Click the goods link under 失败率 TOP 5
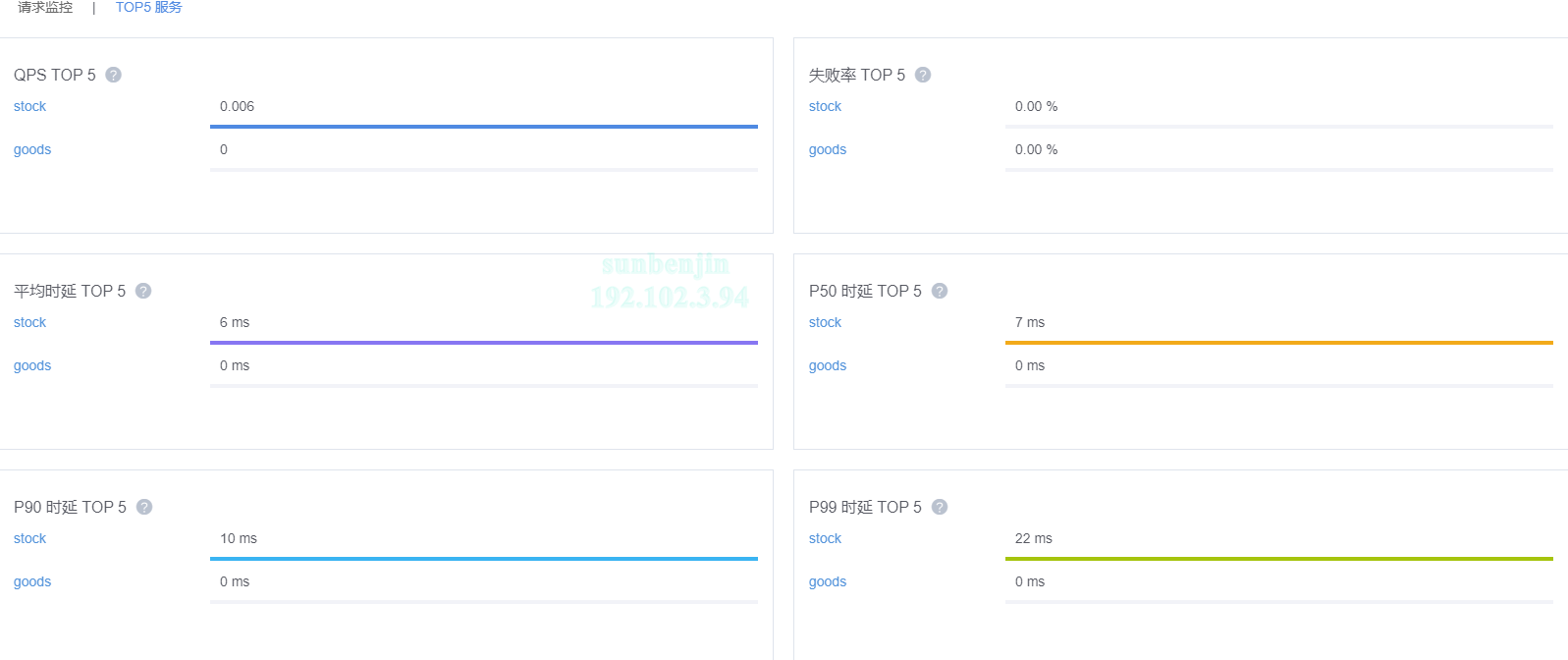 tap(828, 149)
